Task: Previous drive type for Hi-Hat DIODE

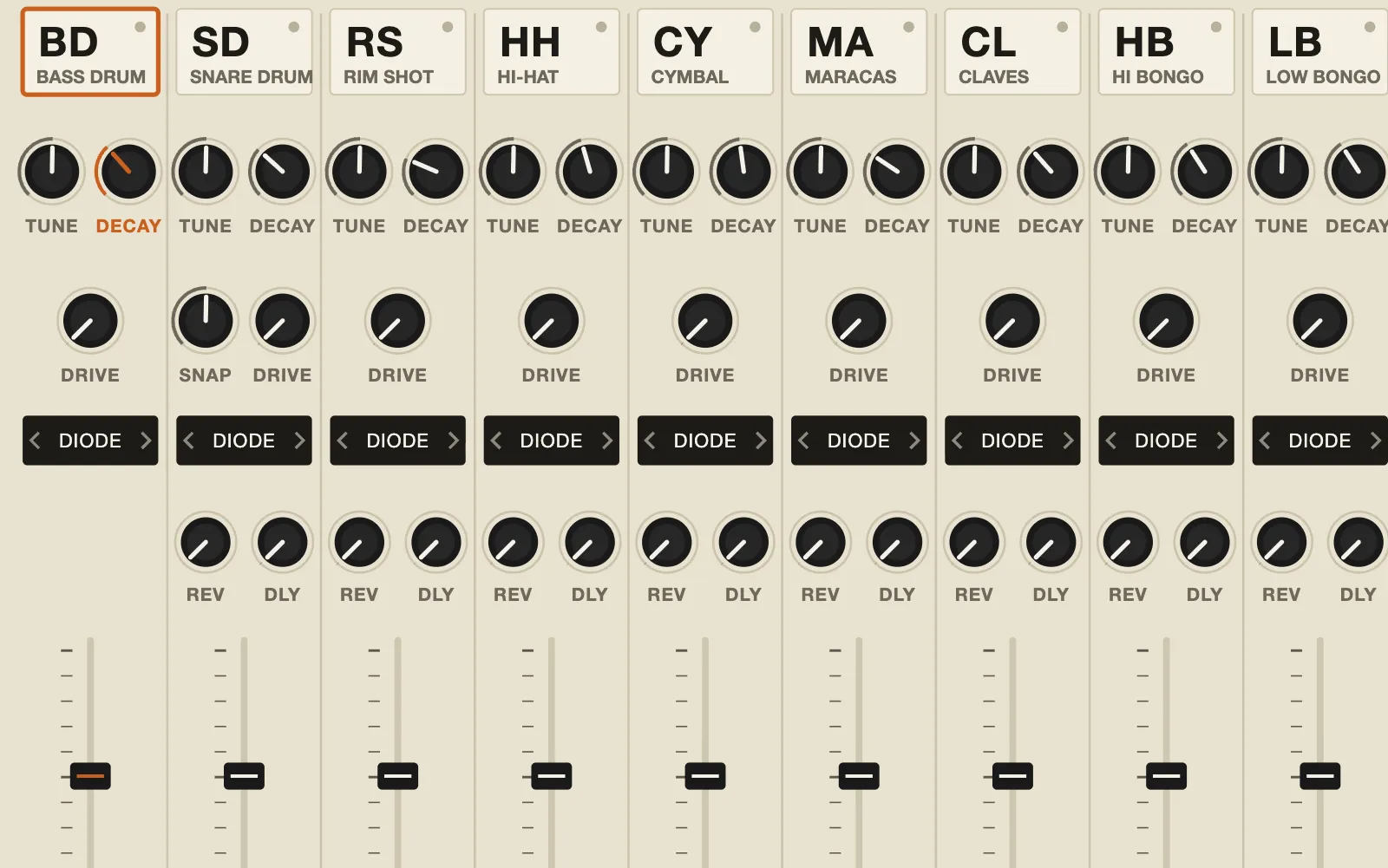Action: (495, 441)
